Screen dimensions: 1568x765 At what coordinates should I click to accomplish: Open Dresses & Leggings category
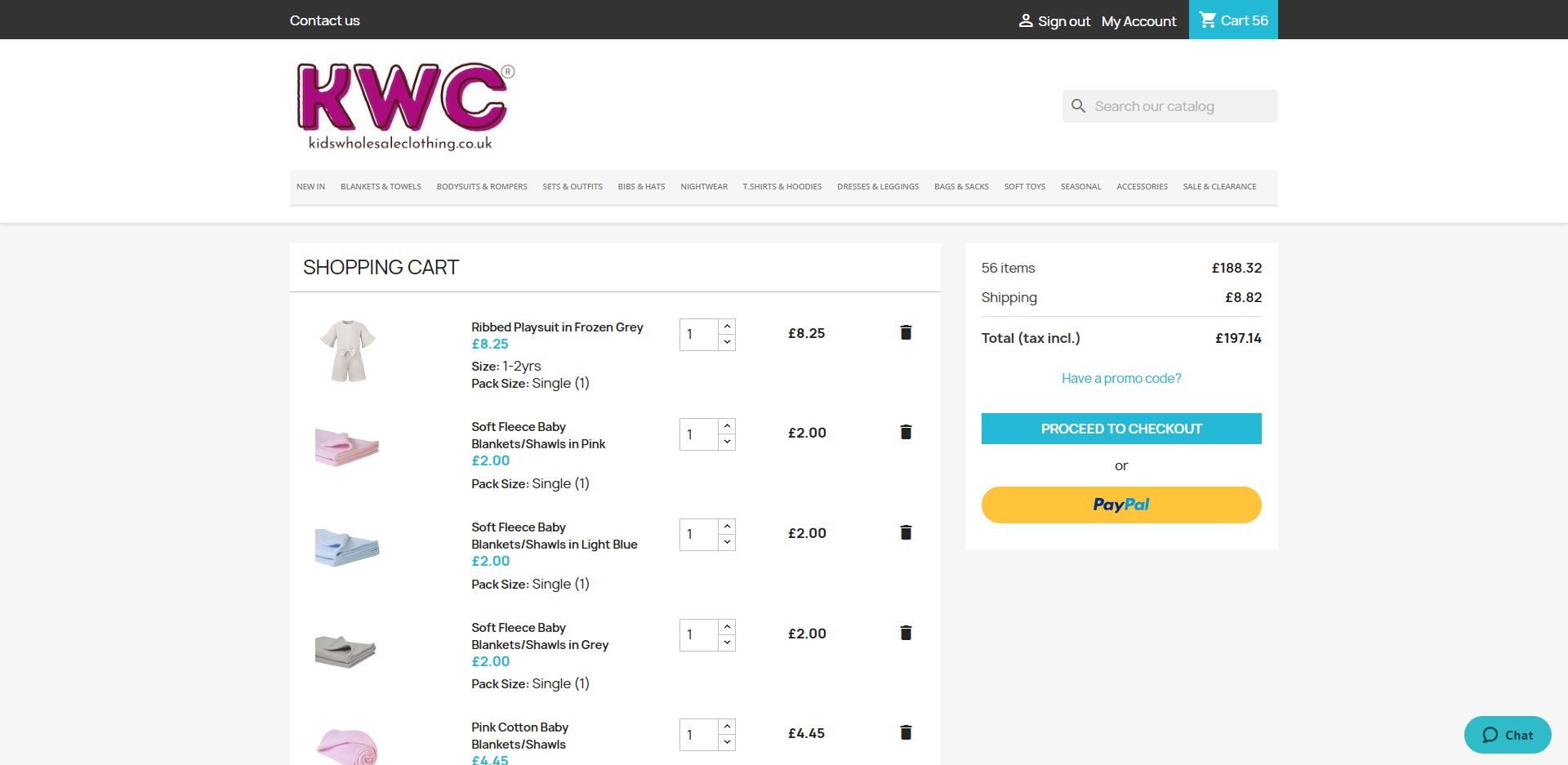click(x=878, y=187)
